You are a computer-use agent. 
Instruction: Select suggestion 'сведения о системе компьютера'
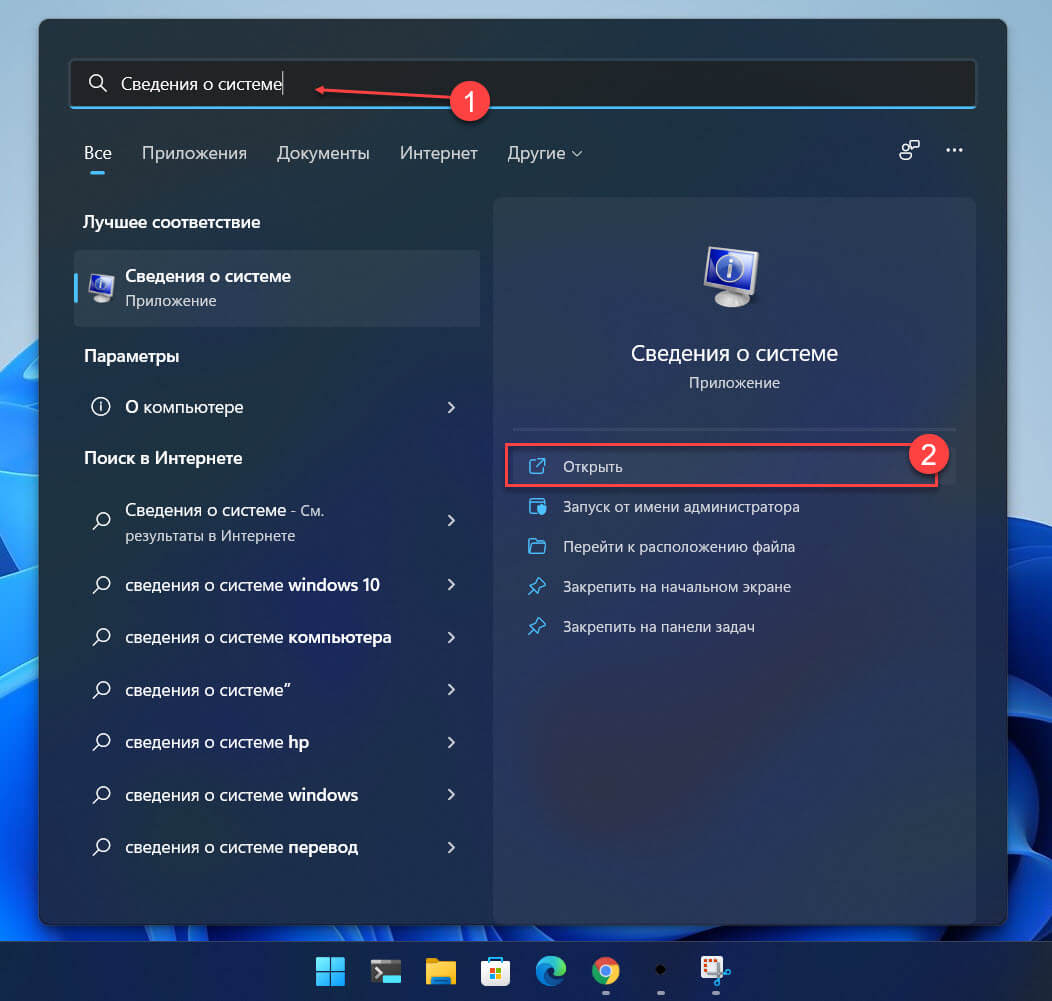(x=277, y=637)
